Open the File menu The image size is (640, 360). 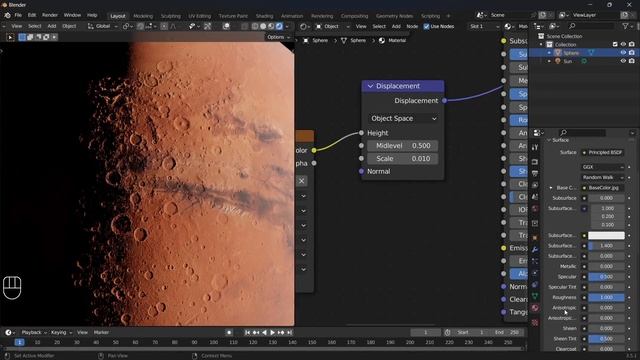[18, 15]
